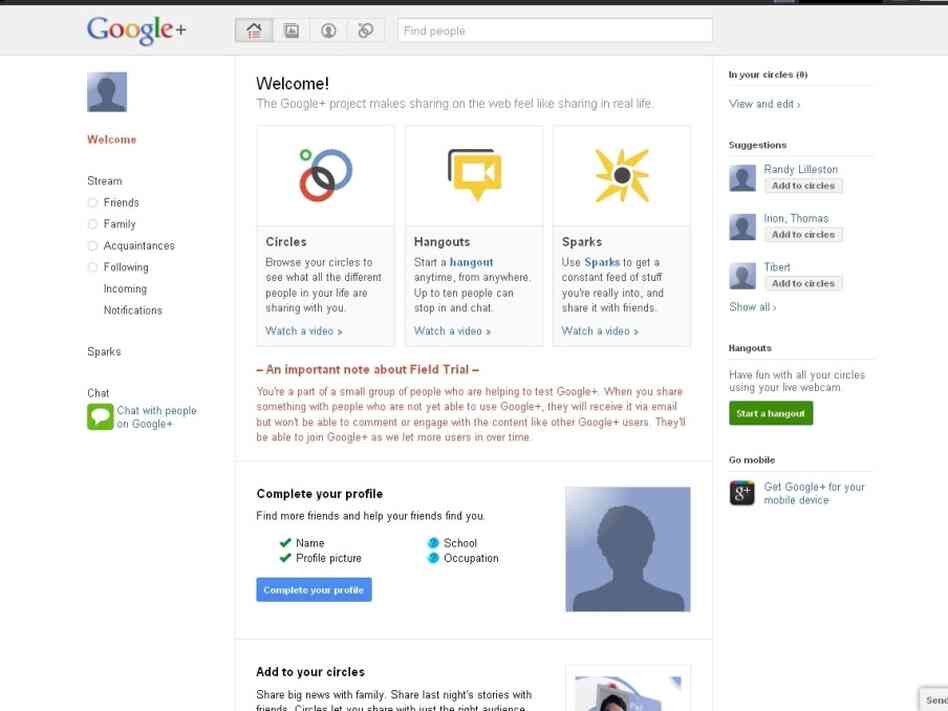Click 'Add to your circles' heading

pos(311,672)
